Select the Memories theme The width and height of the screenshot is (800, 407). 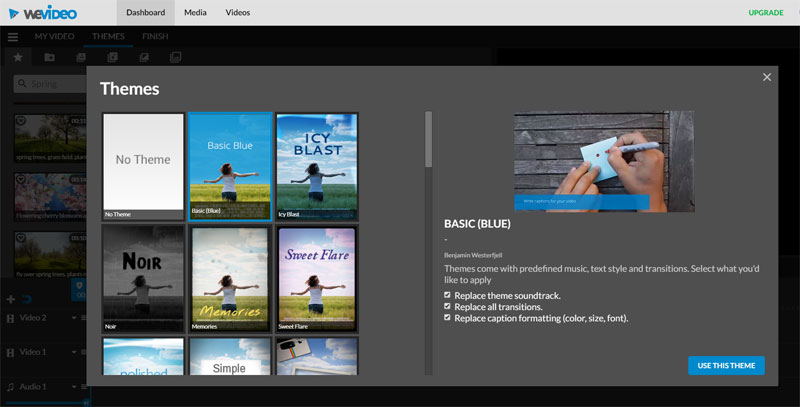pos(230,278)
